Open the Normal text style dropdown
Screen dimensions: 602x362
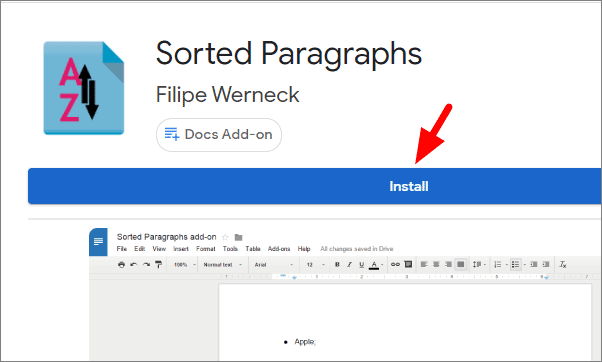tap(223, 265)
